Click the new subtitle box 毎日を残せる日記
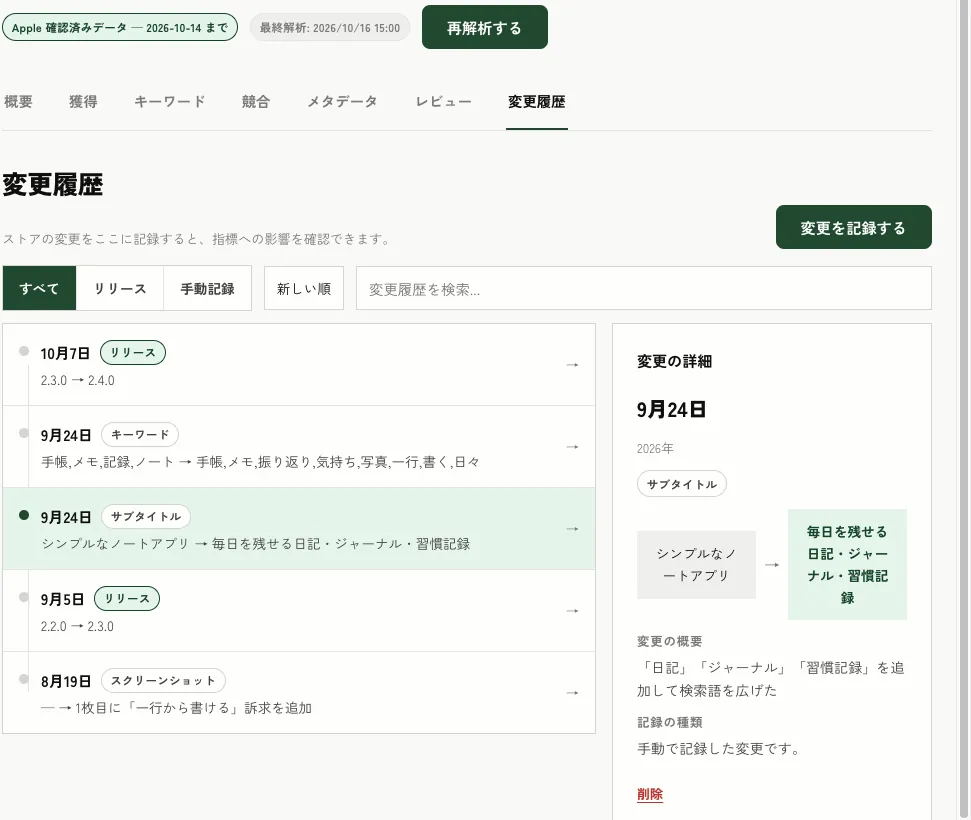 [x=847, y=565]
